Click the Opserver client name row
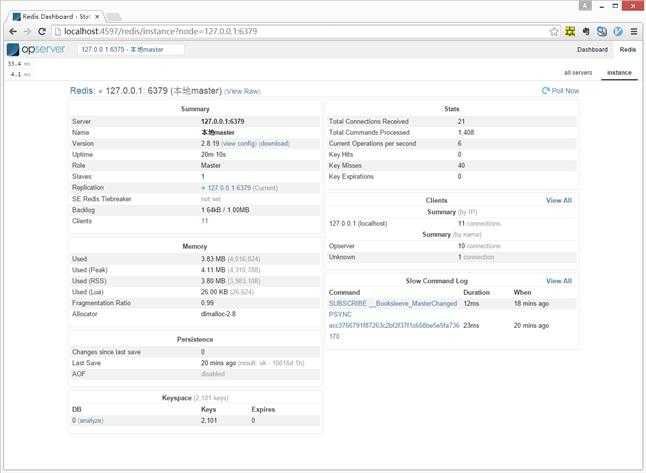The height and width of the screenshot is (473, 646). 452,246
